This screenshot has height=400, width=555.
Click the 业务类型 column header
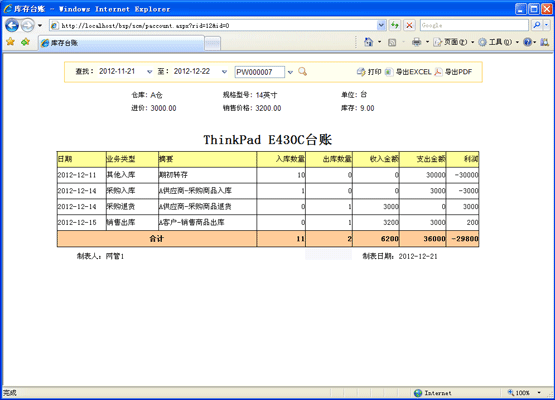(132, 159)
